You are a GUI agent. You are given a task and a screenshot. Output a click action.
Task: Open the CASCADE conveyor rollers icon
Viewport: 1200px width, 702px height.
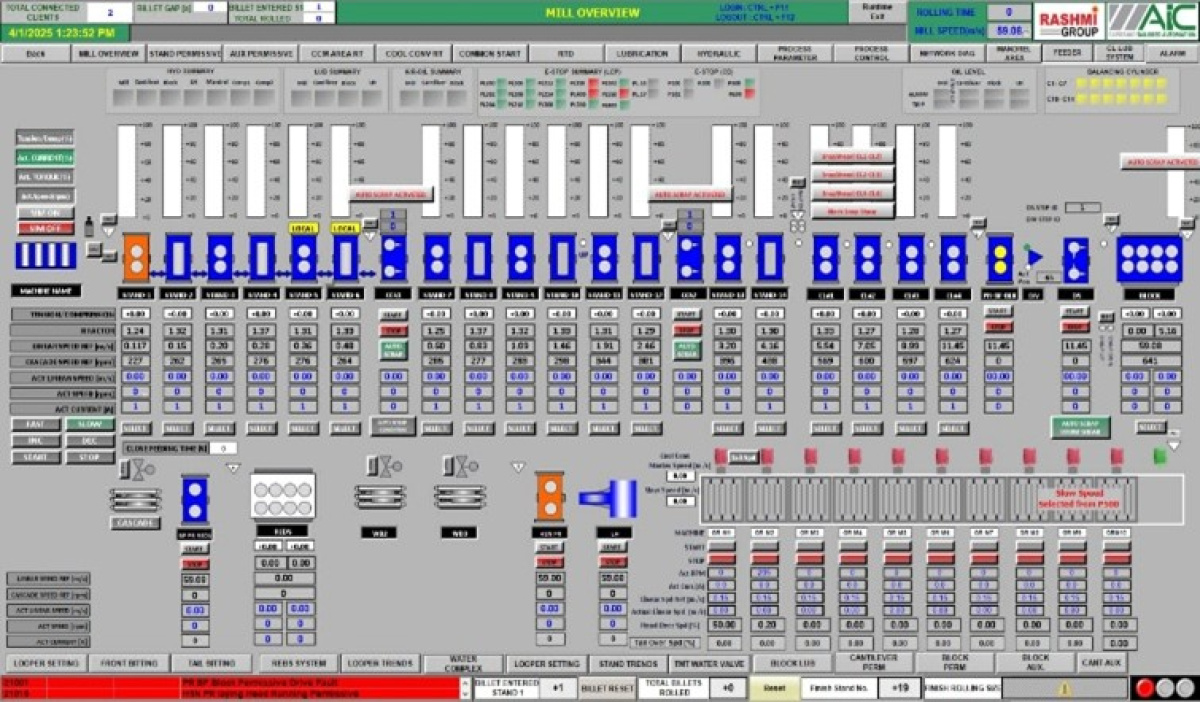pos(135,499)
